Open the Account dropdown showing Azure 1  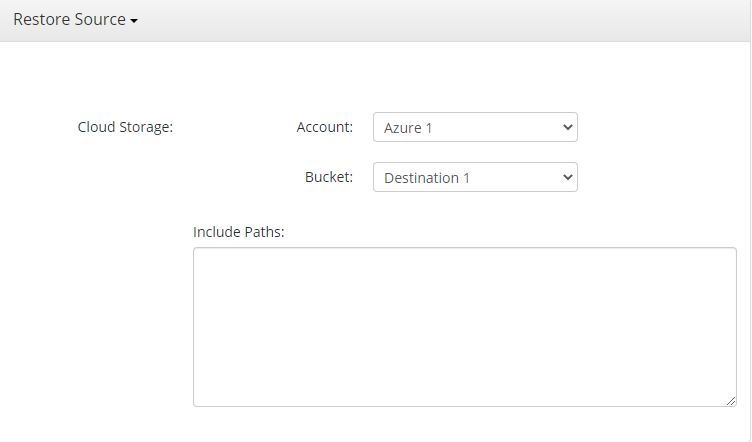(475, 127)
